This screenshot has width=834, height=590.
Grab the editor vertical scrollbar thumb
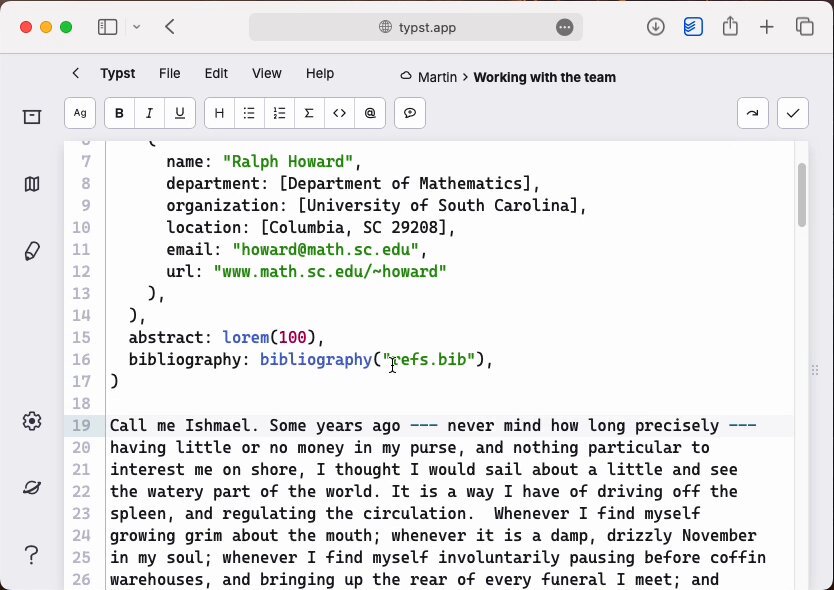pos(802,195)
